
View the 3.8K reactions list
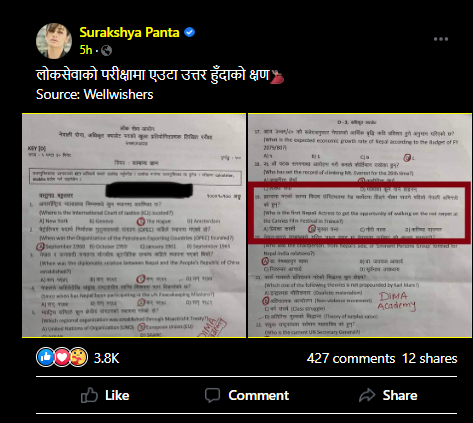[x=106, y=358]
